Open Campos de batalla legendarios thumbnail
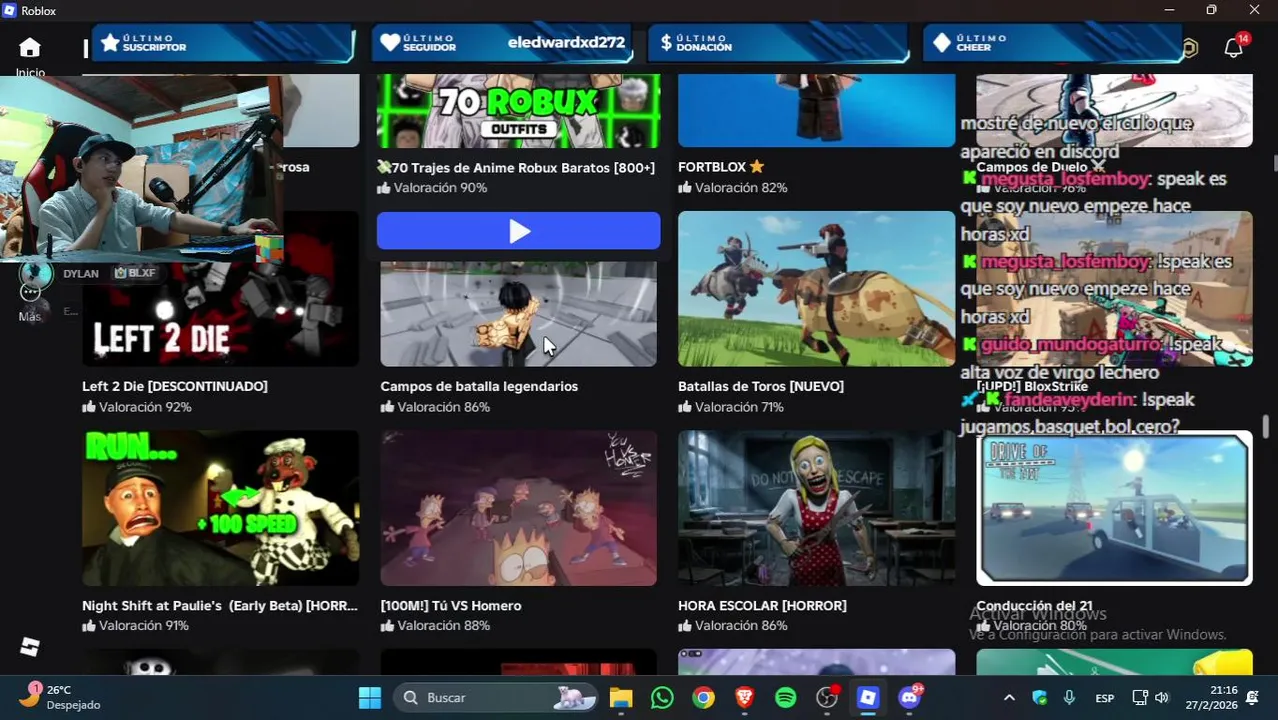 point(518,314)
